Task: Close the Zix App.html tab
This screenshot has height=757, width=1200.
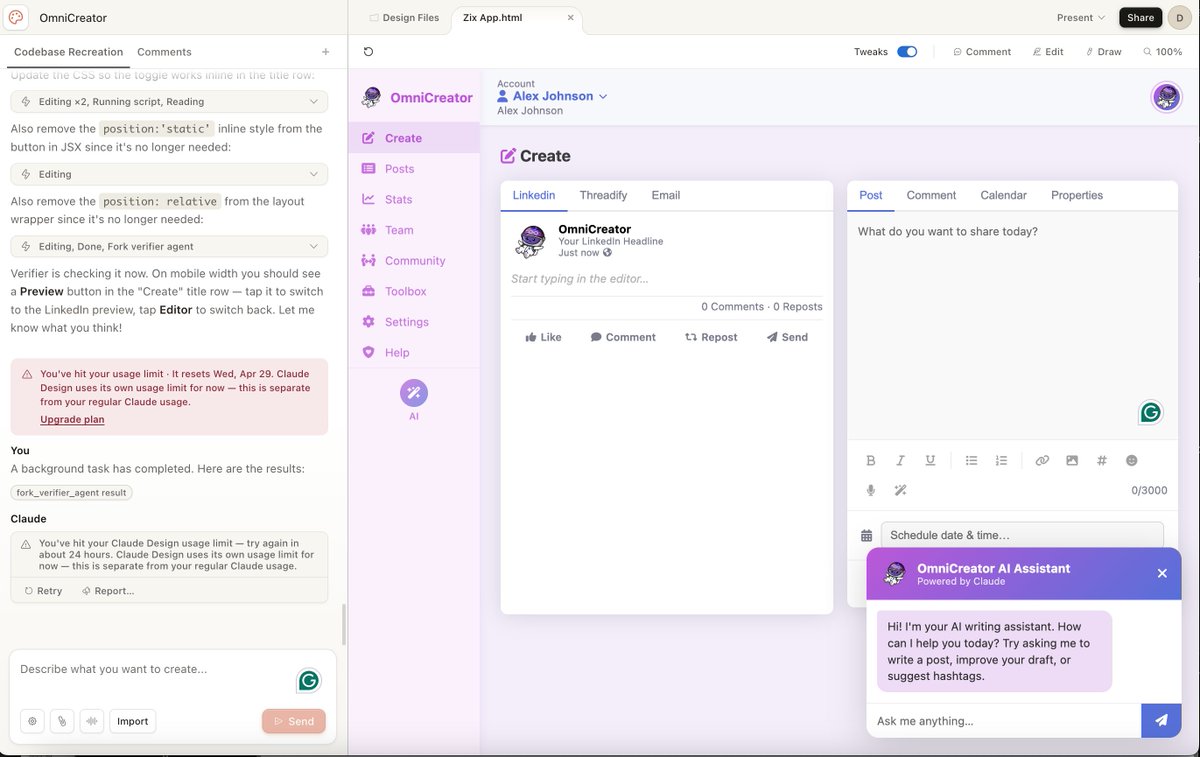Action: coord(571,17)
